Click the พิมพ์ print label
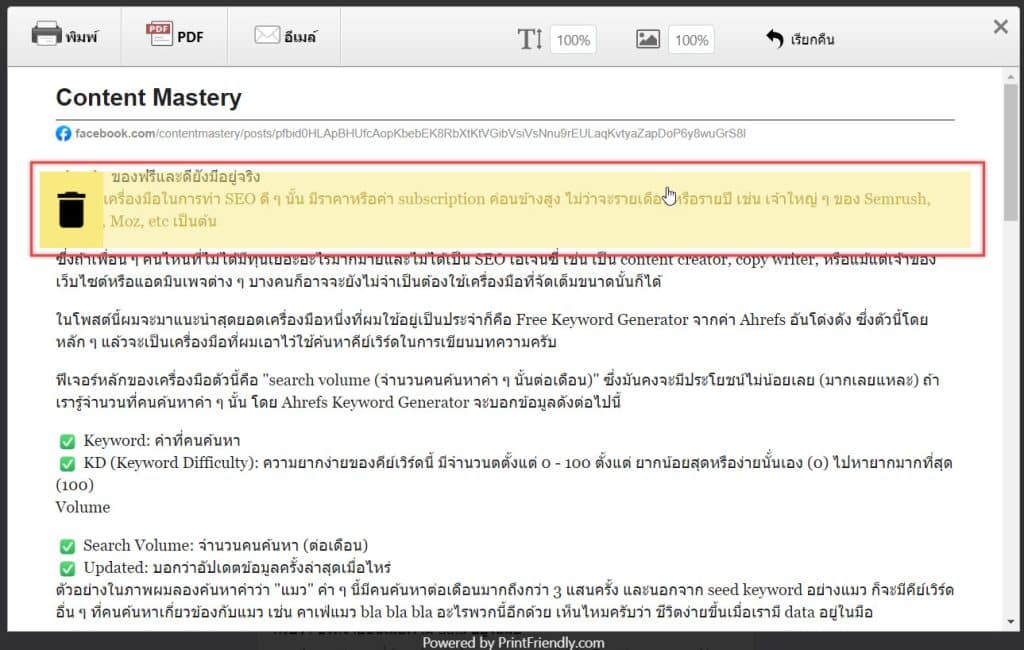 [82, 37]
